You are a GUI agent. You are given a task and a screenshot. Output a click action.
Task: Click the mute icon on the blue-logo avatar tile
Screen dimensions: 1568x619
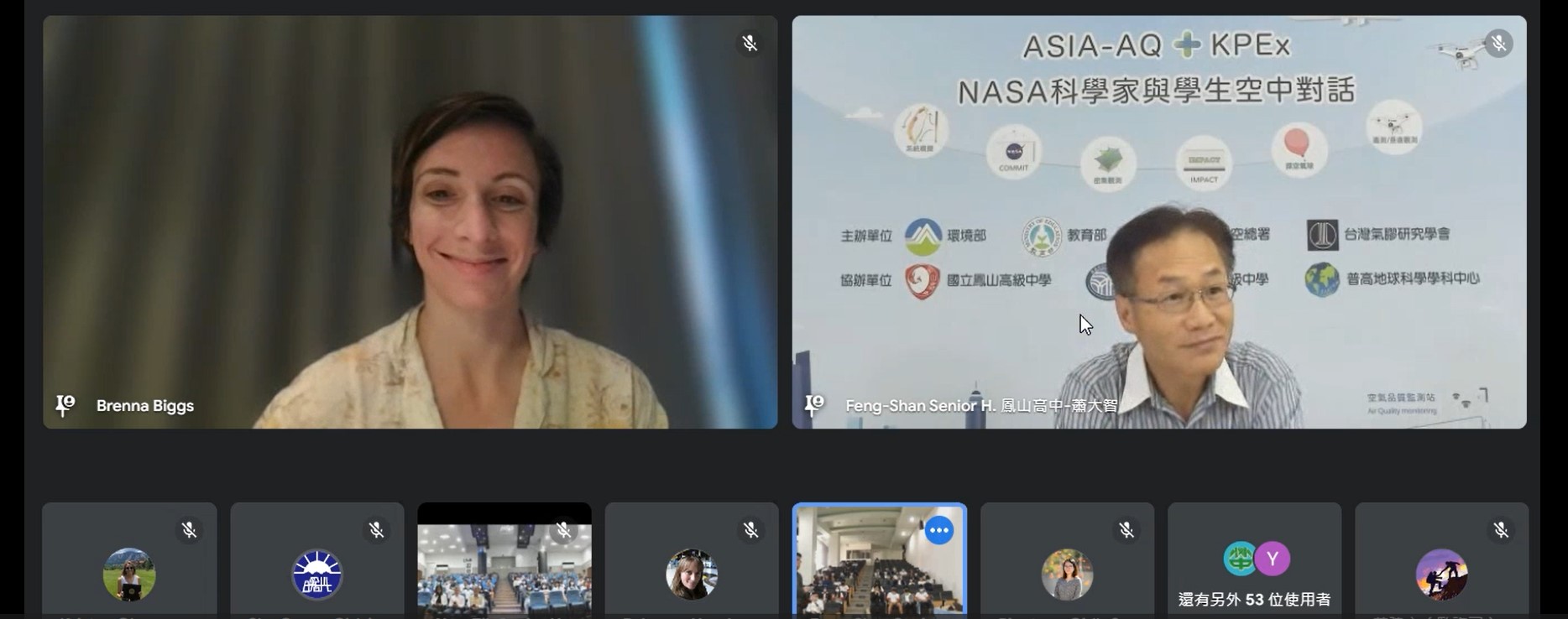click(x=376, y=530)
